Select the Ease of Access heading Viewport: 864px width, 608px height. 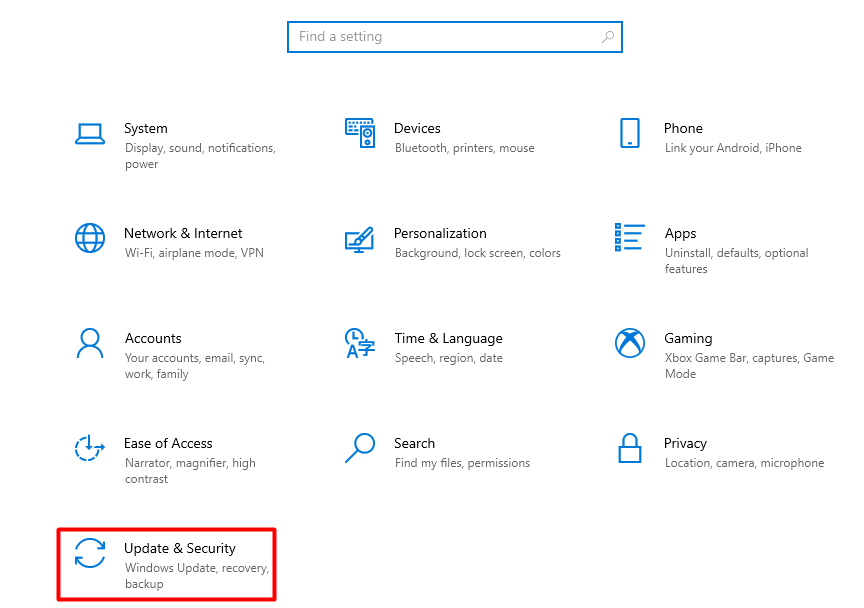[168, 443]
